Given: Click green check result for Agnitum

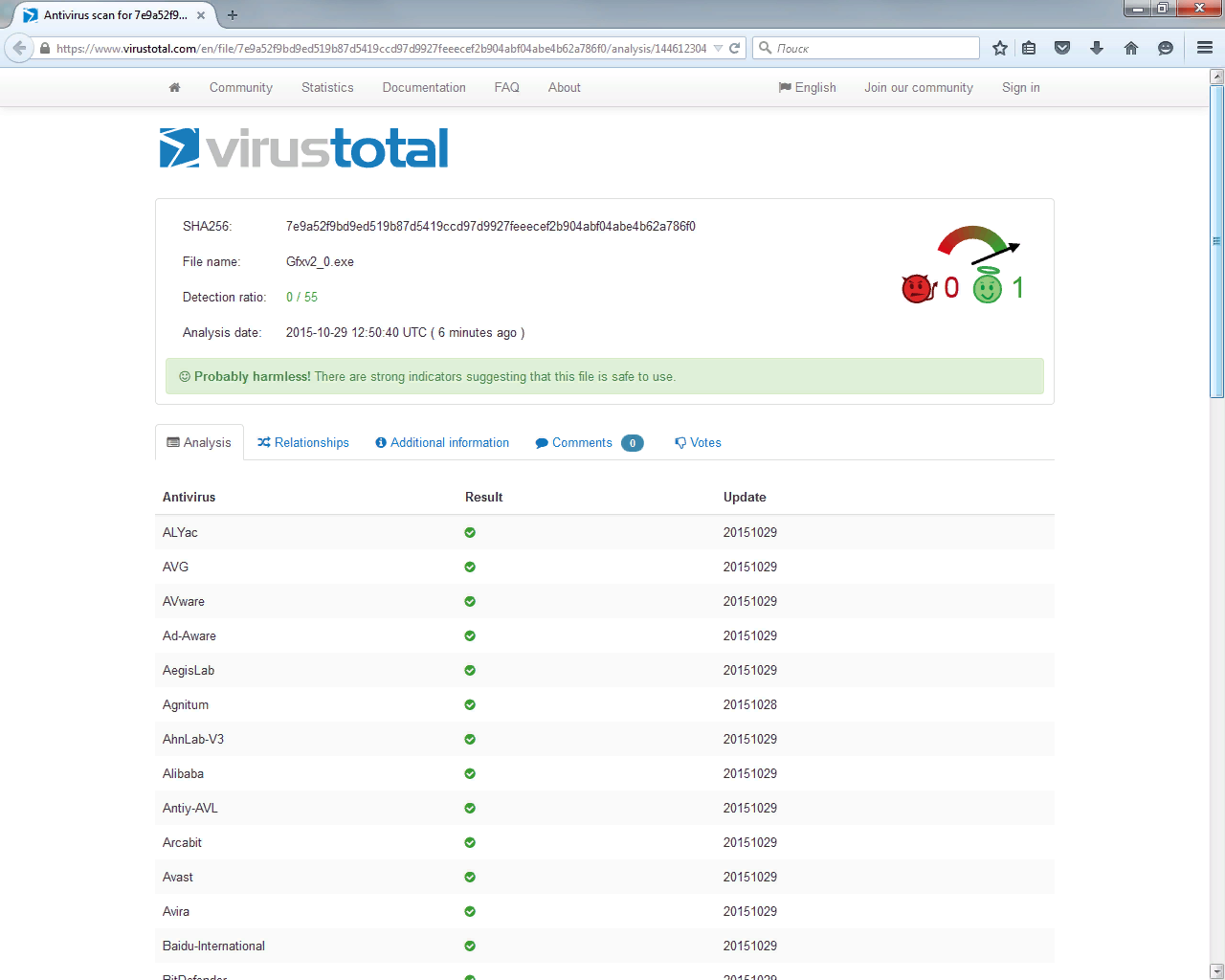Looking at the screenshot, I should point(470,704).
